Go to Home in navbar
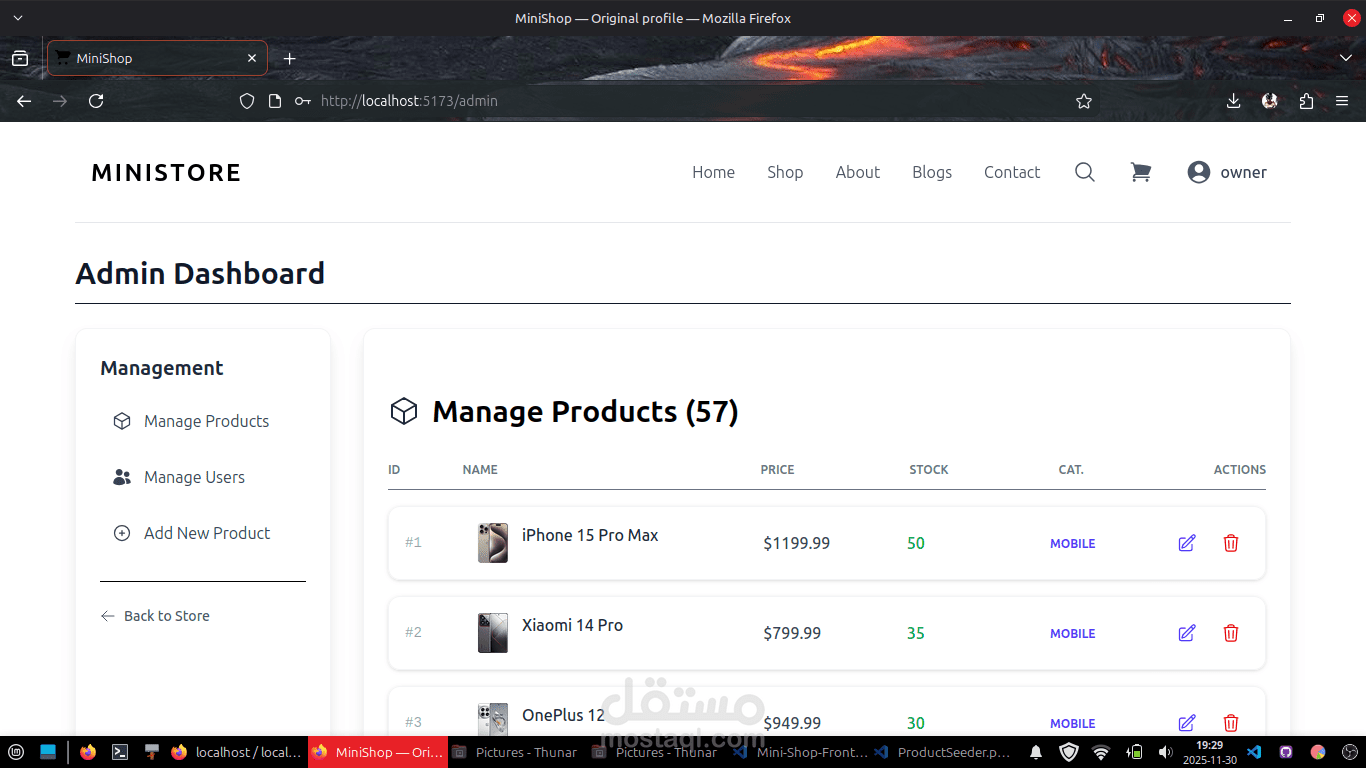 pos(713,172)
